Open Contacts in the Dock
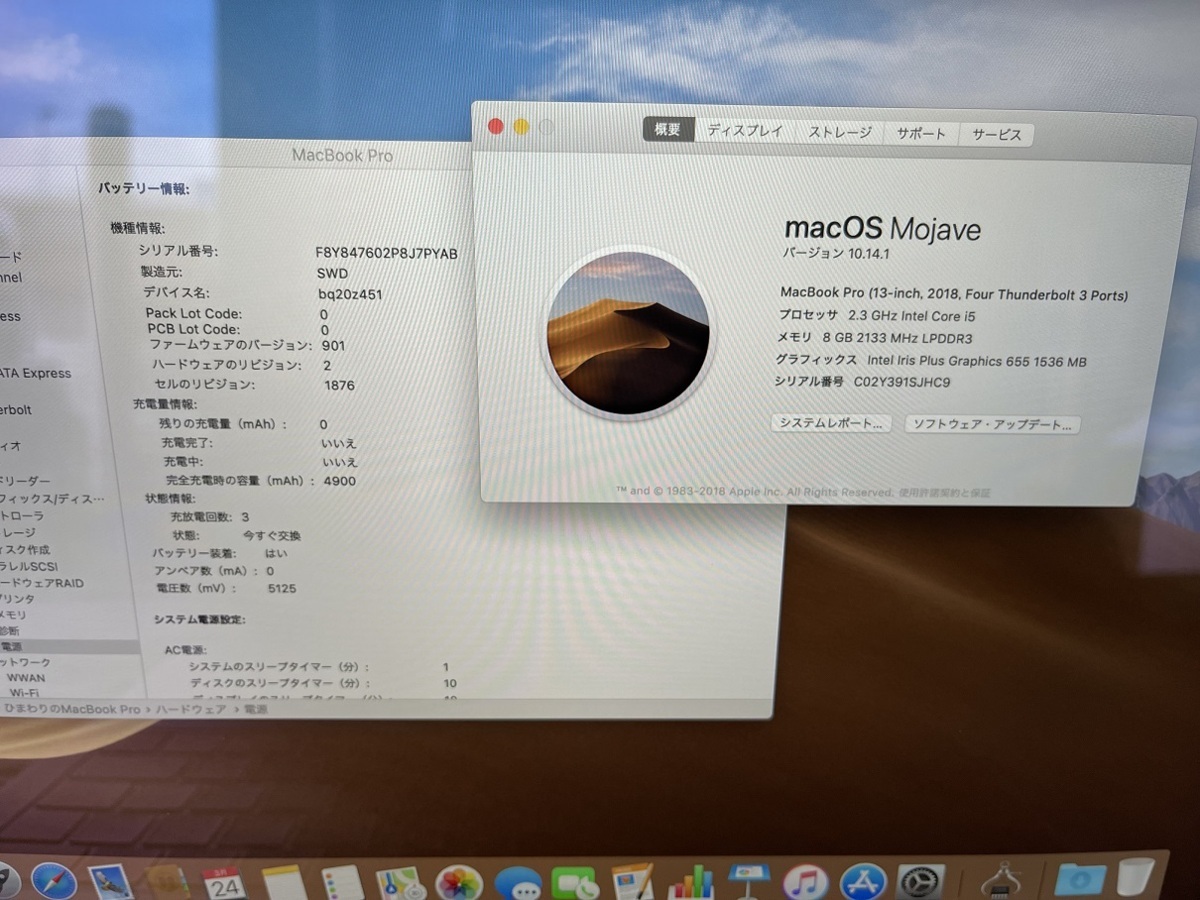1200x900 pixels. tap(167, 884)
